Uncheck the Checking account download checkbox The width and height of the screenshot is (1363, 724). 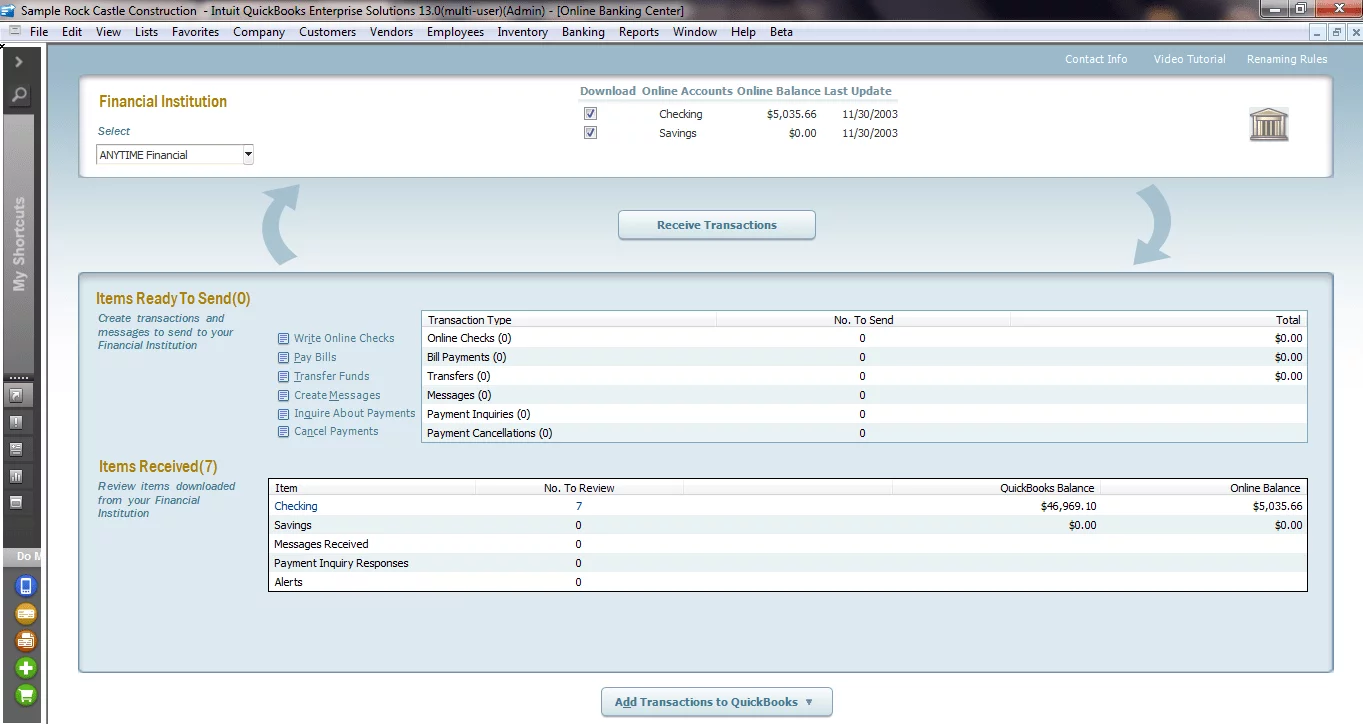click(x=590, y=113)
